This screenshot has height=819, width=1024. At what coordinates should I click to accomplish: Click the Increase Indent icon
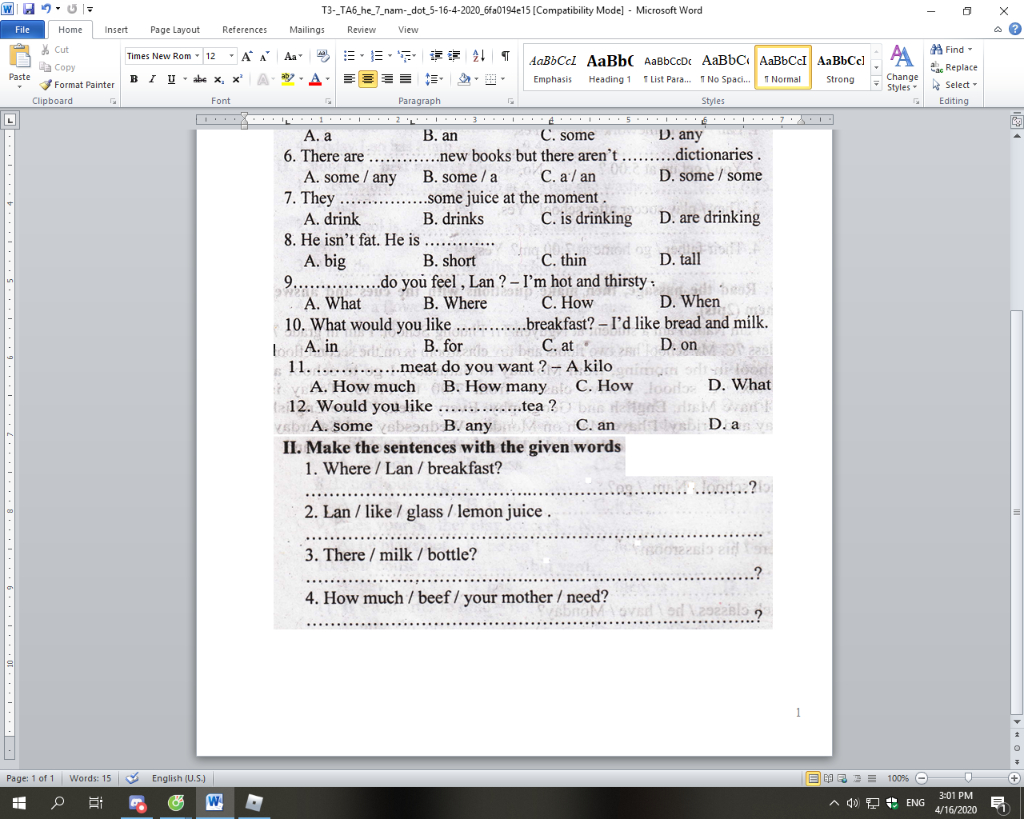pos(454,56)
